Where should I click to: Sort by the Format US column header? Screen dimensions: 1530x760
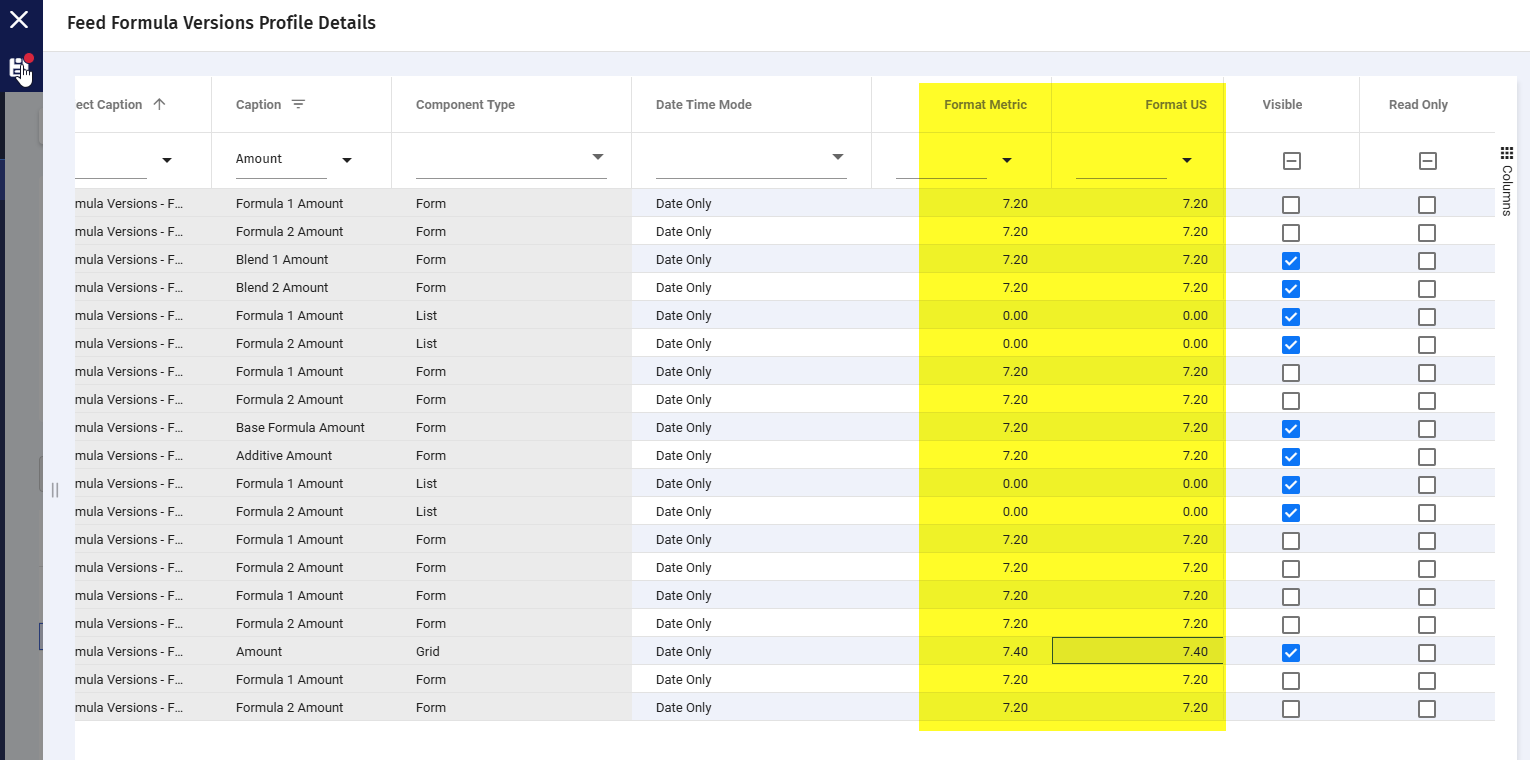pos(1176,104)
